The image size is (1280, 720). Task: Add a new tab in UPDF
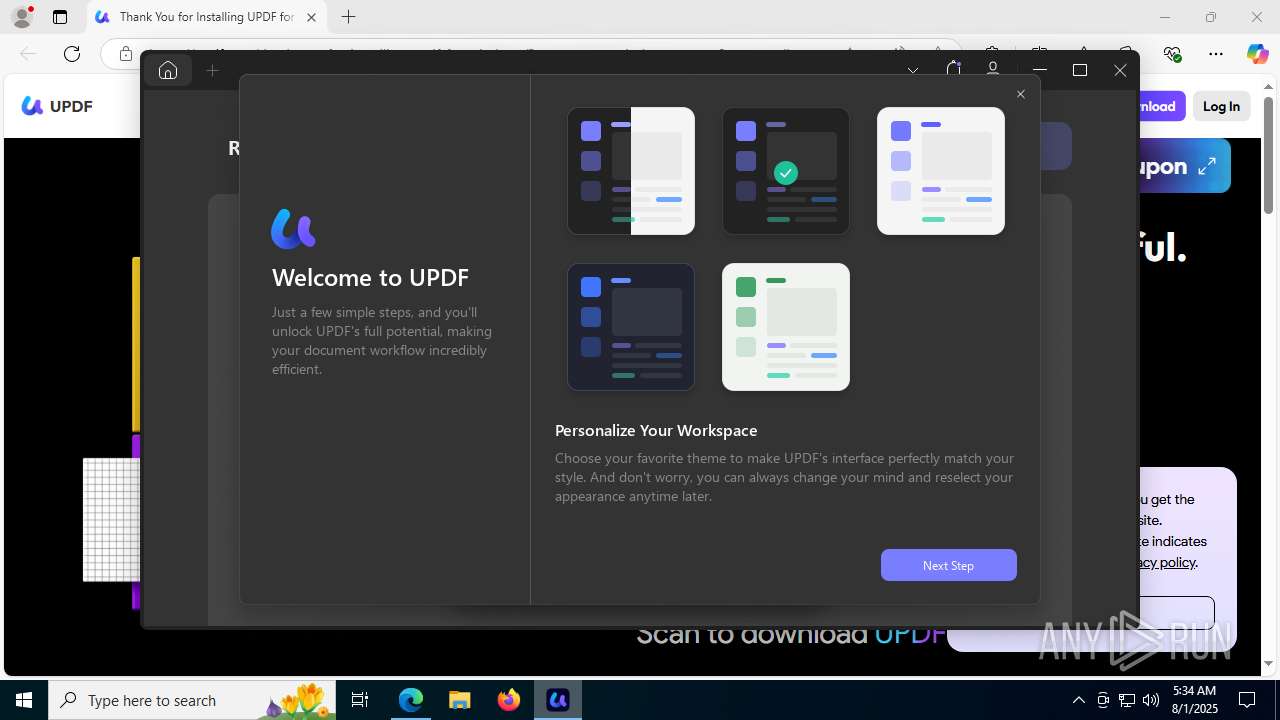point(212,70)
